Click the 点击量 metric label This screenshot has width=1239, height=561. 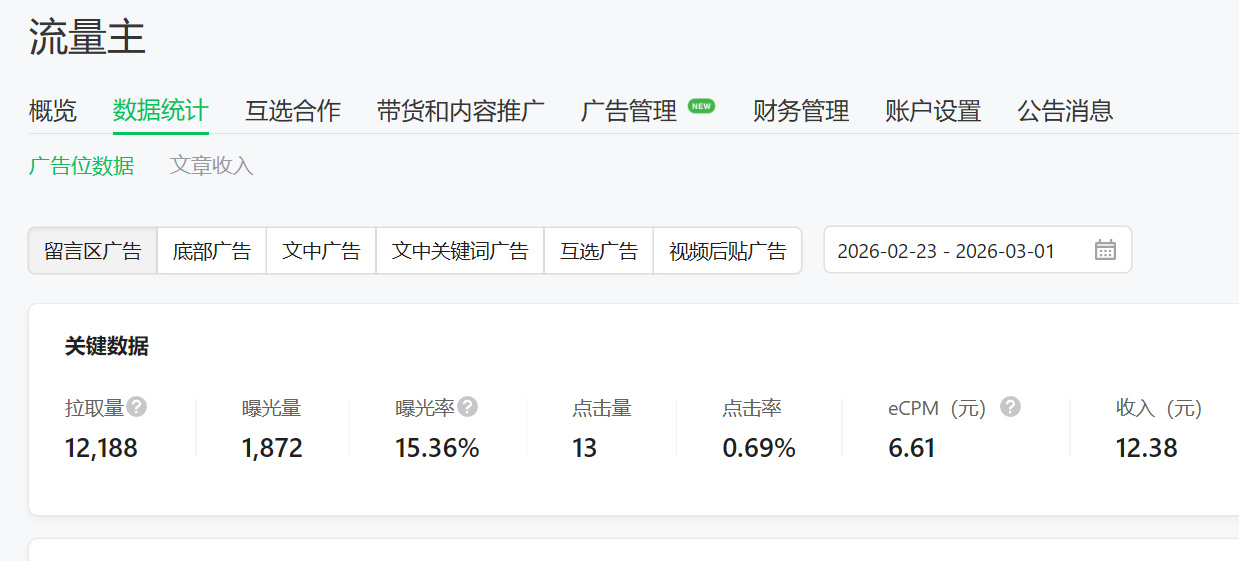pos(602,408)
